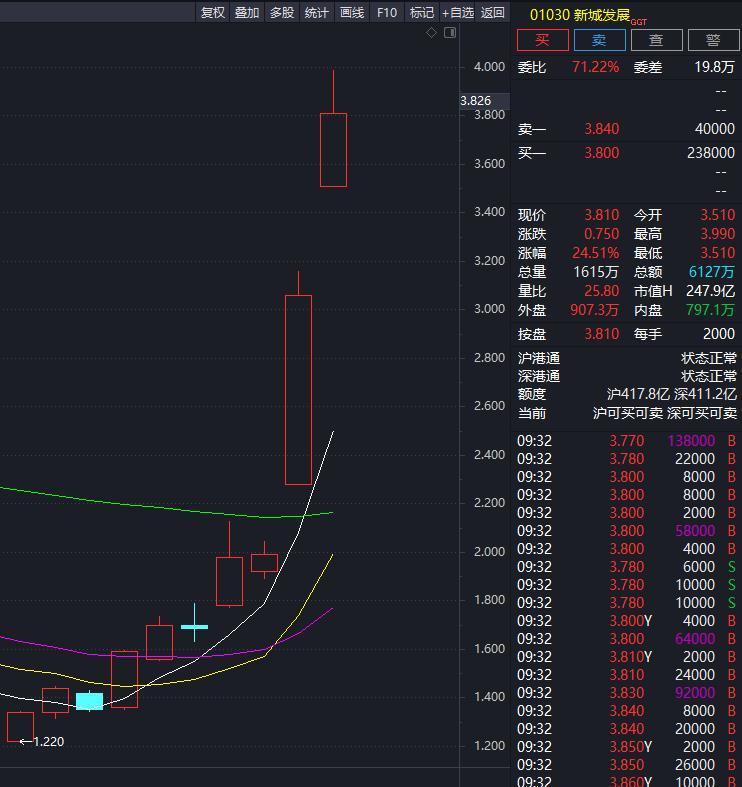
Task: Click the 标记 mark tool
Action: 422,13
